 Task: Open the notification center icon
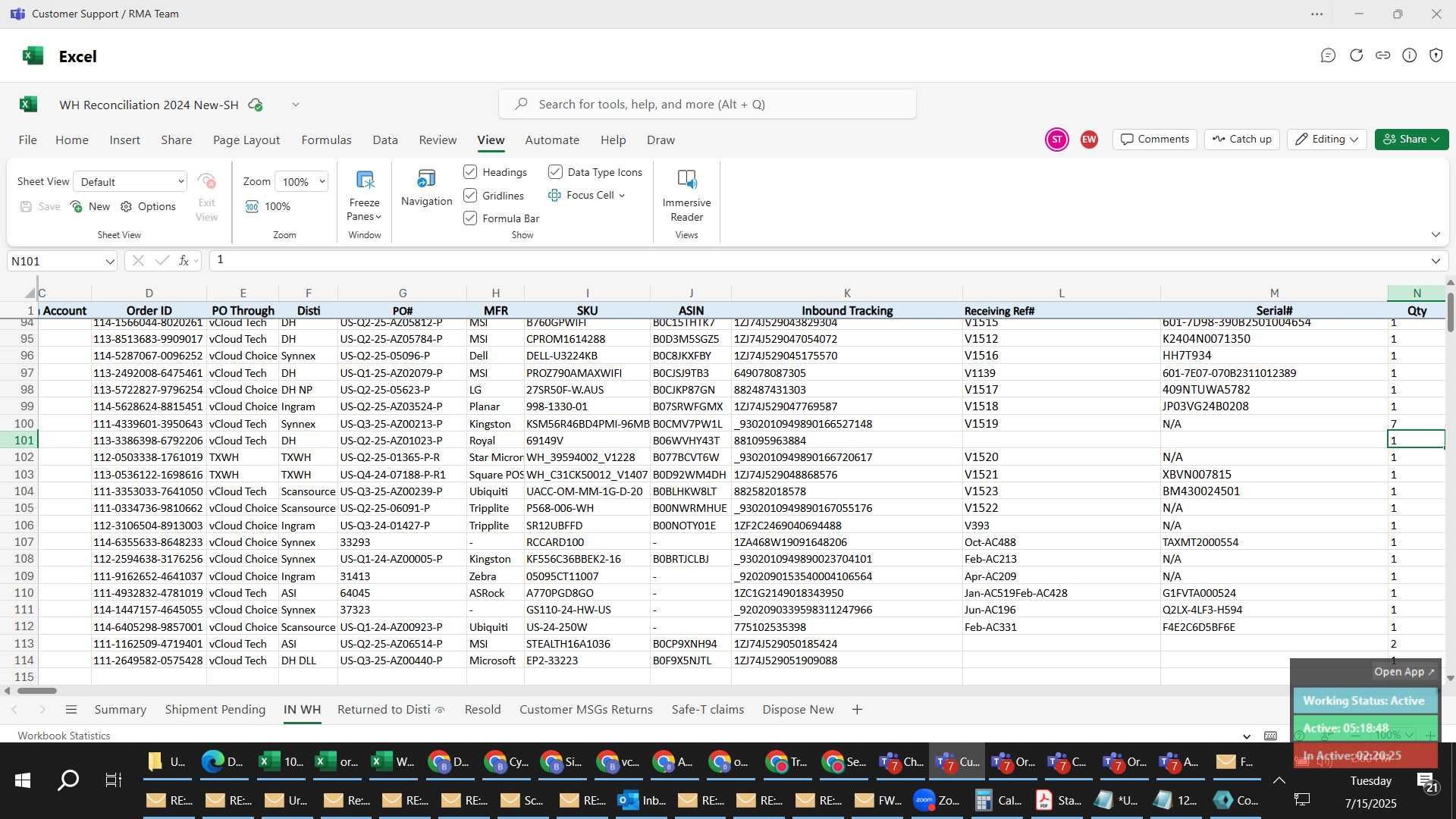[x=1426, y=783]
